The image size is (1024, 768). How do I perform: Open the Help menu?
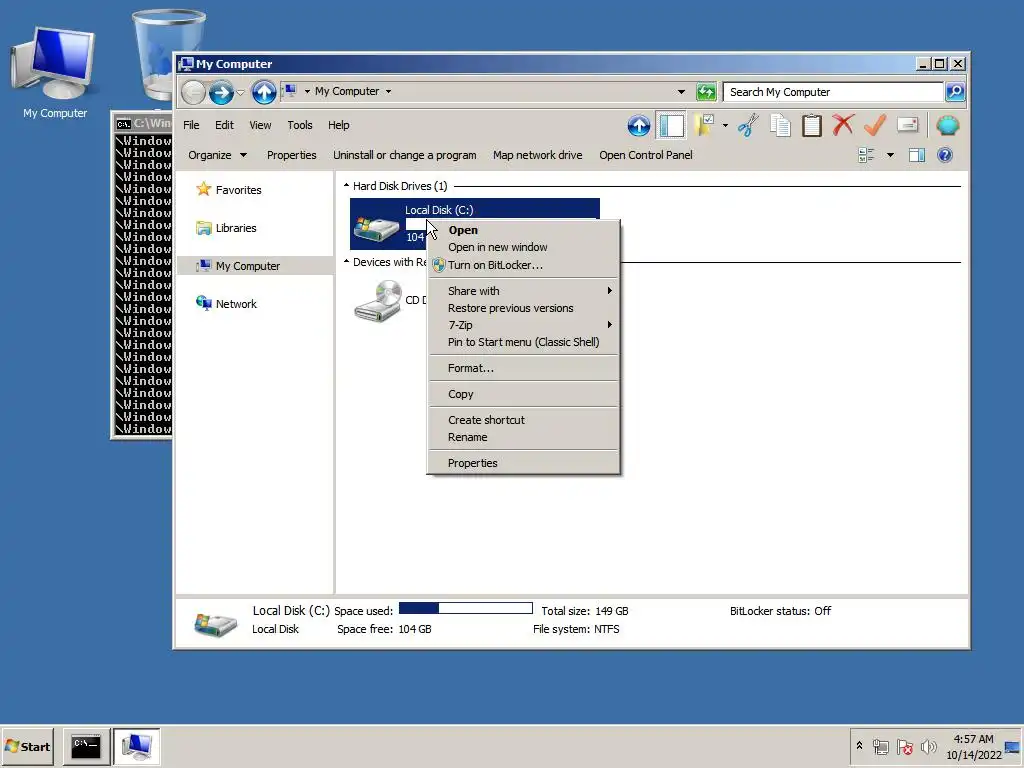tap(338, 125)
